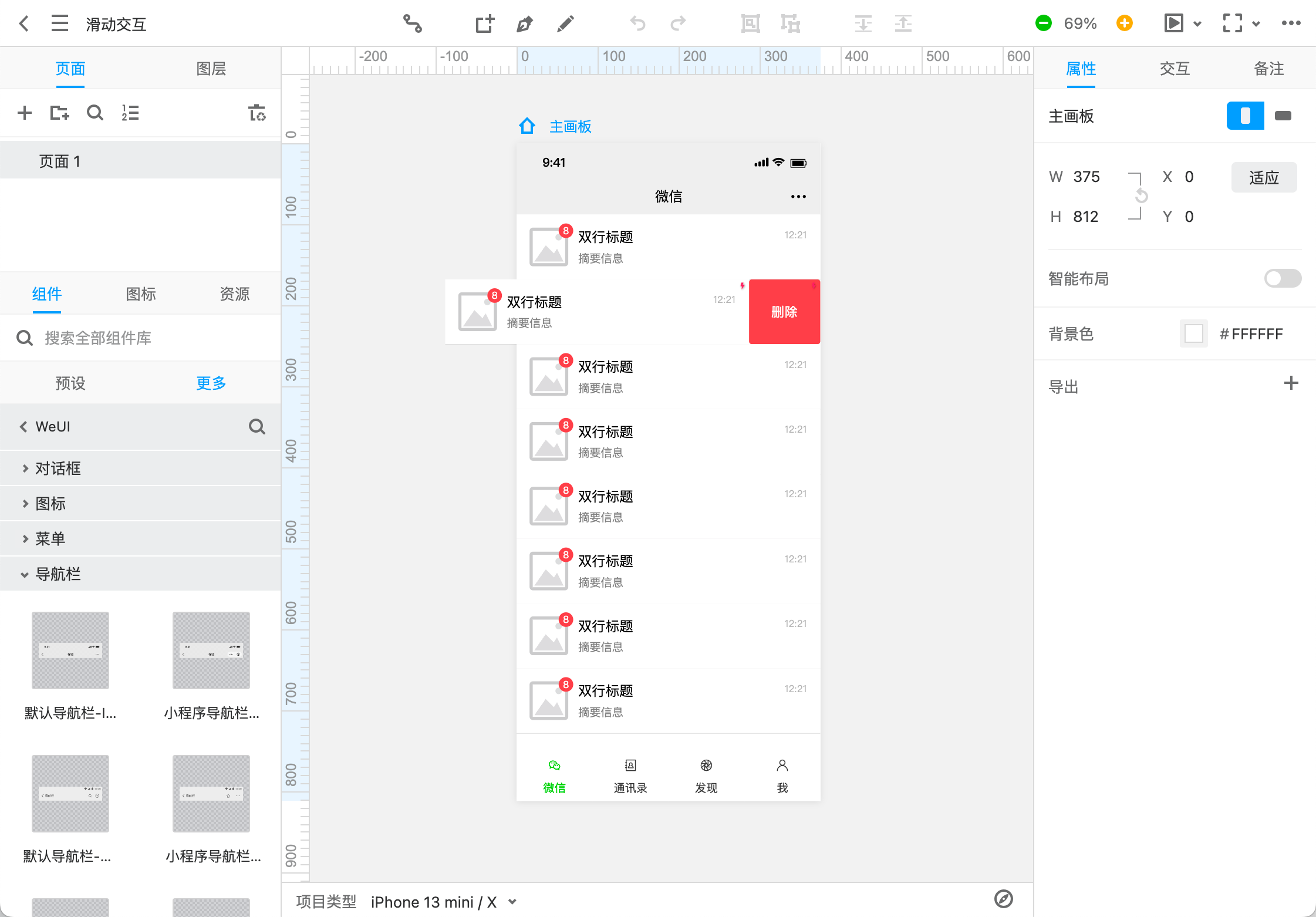Select portrait orientation for 主画板
1316x917 pixels.
coord(1245,116)
